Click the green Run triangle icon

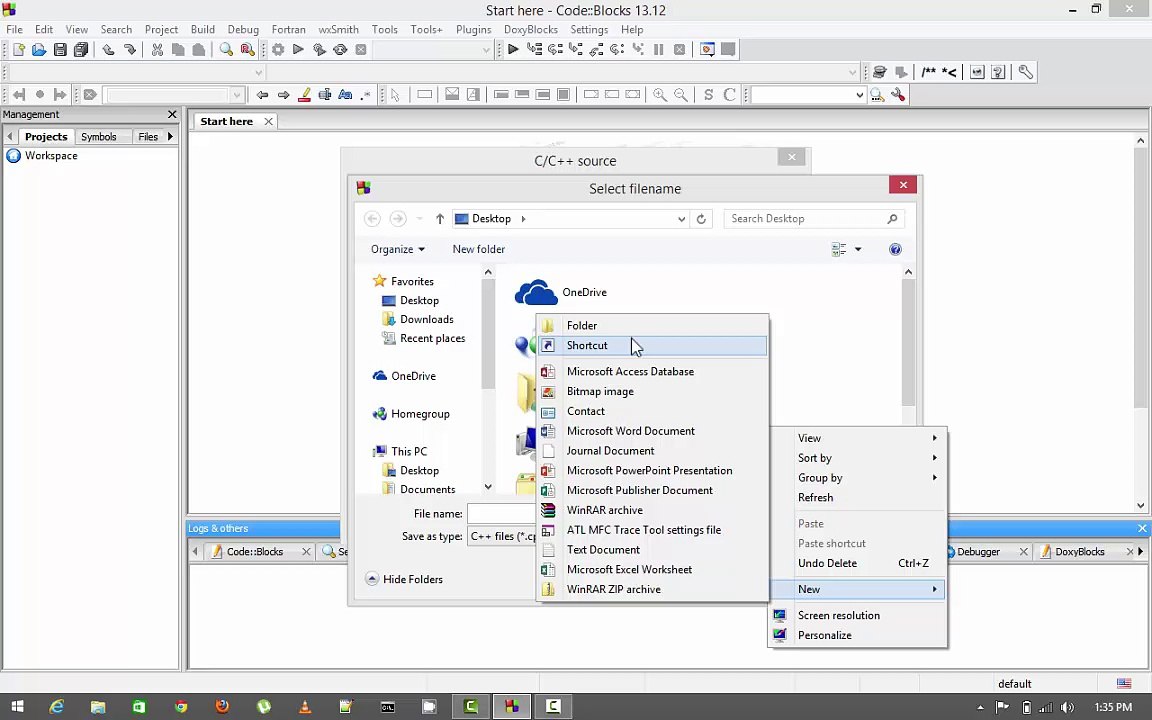coord(298,49)
